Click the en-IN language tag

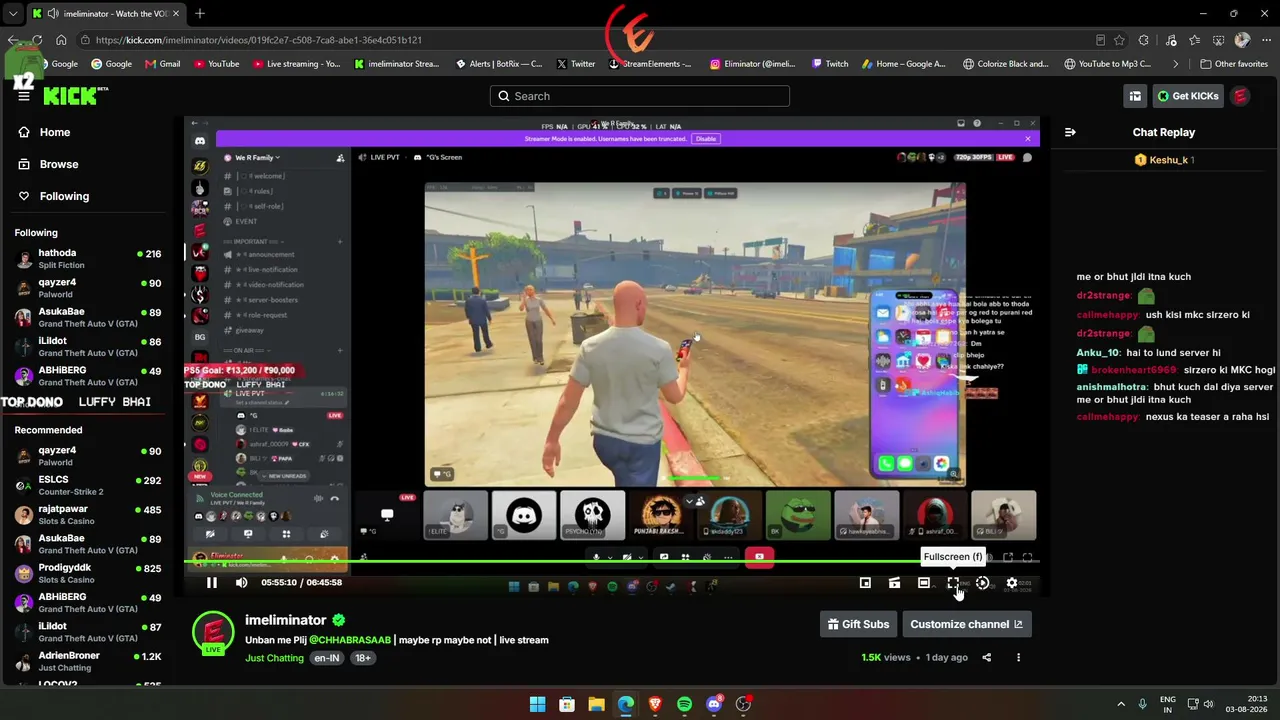coord(327,658)
